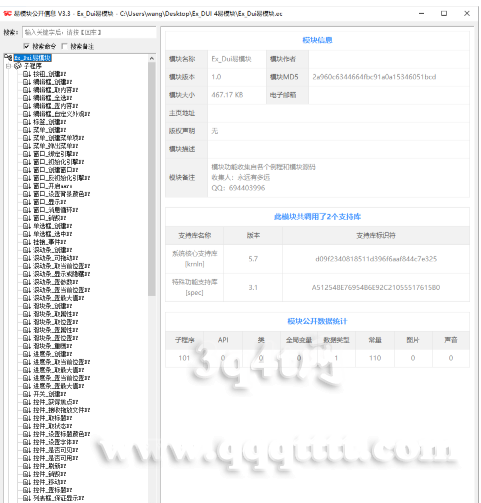The height and width of the screenshot is (503, 481).
Task: Click the 110 constants count cell
Action: click(x=375, y=358)
